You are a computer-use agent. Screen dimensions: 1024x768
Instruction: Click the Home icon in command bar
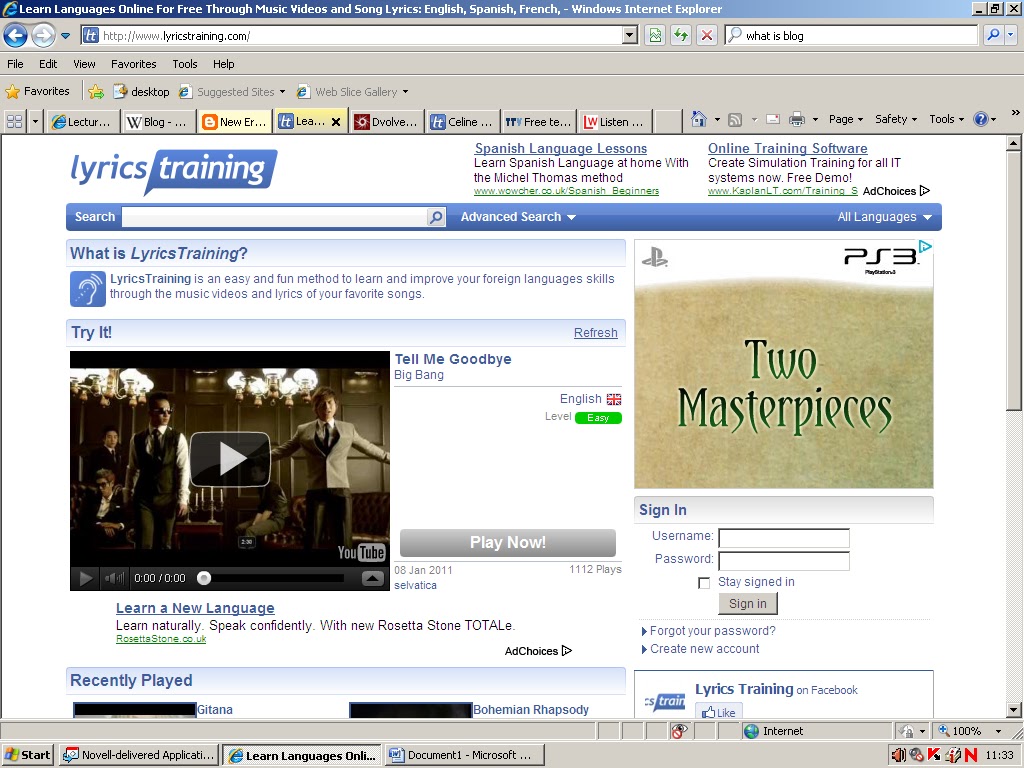[x=699, y=119]
